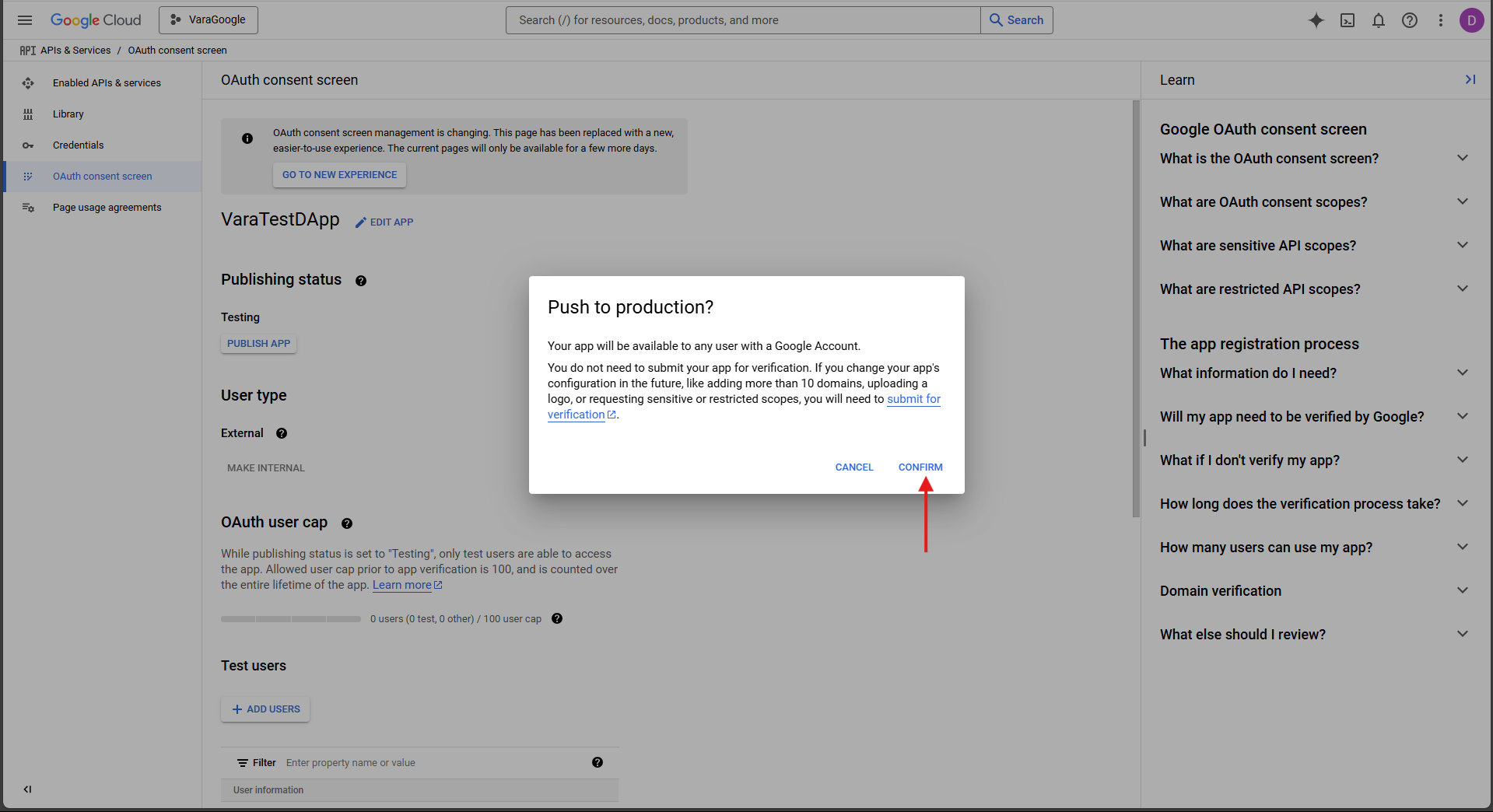The width and height of the screenshot is (1493, 812).
Task: Click the magnifier Search button
Action: pos(1017,20)
